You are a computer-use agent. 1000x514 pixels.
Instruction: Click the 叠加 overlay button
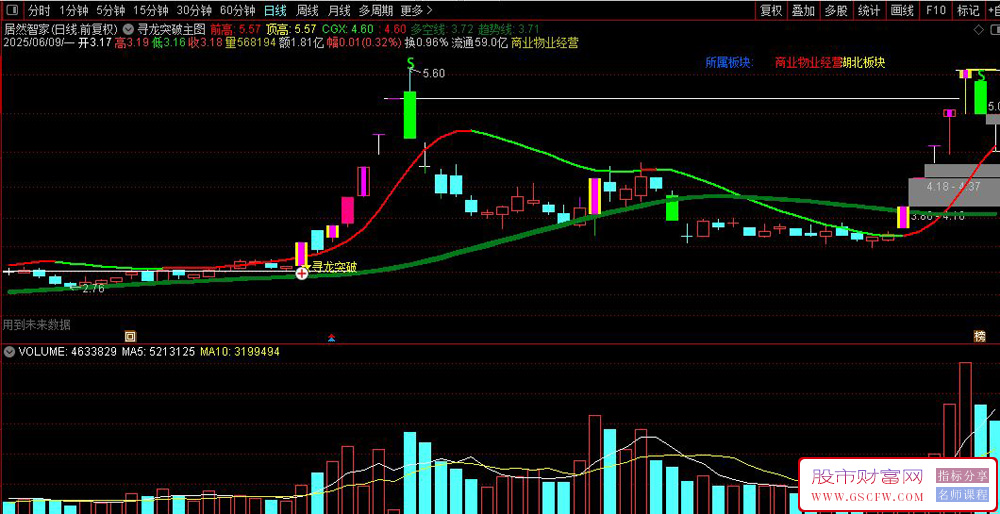click(x=804, y=10)
